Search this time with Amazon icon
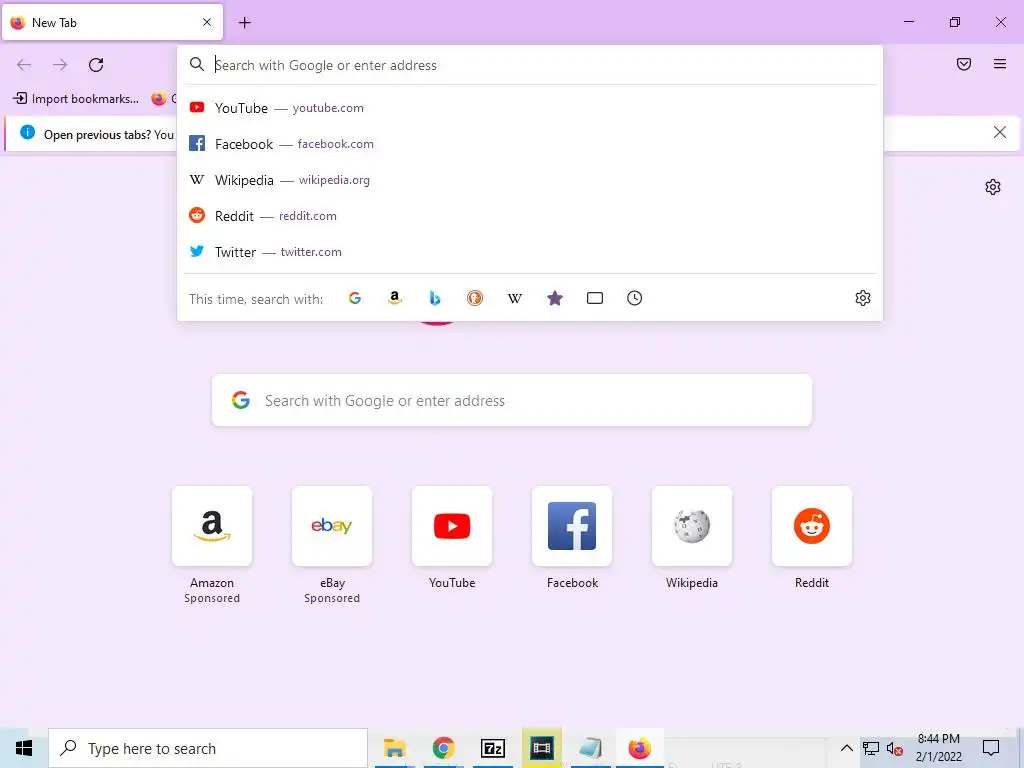Viewport: 1024px width, 768px height. [x=394, y=298]
